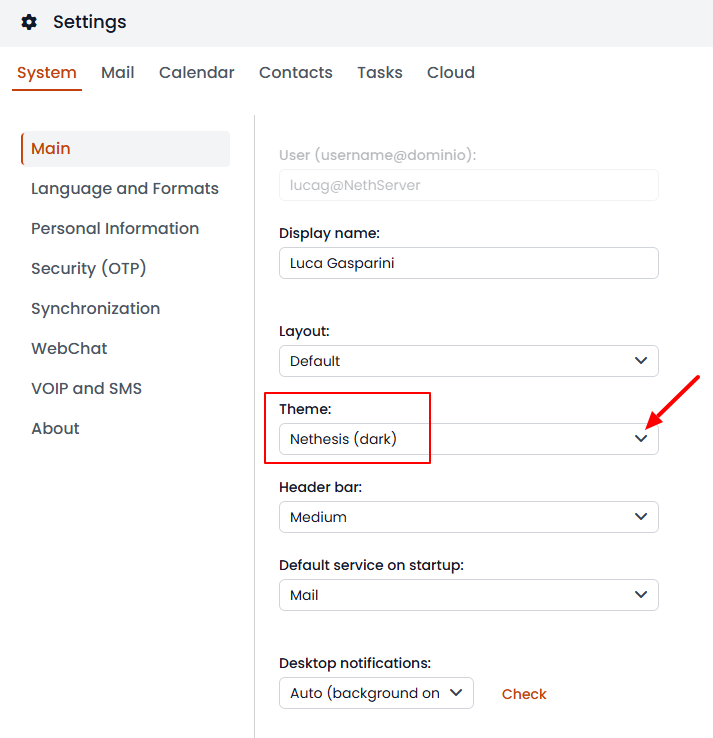Expand the Layout dropdown
Viewport: 713px width, 738px height.
point(641,361)
